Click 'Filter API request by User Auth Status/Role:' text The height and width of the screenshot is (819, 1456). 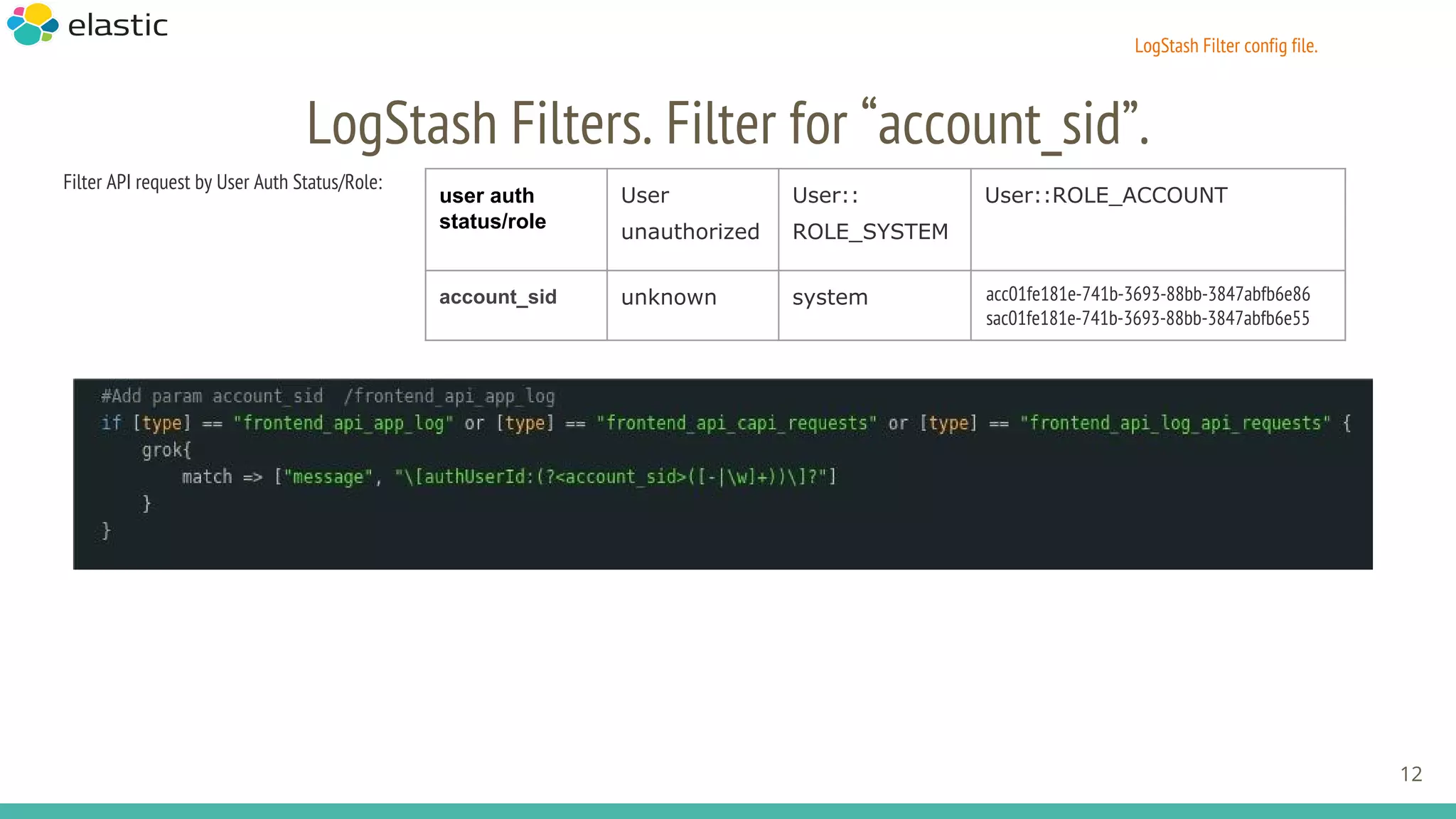click(223, 182)
